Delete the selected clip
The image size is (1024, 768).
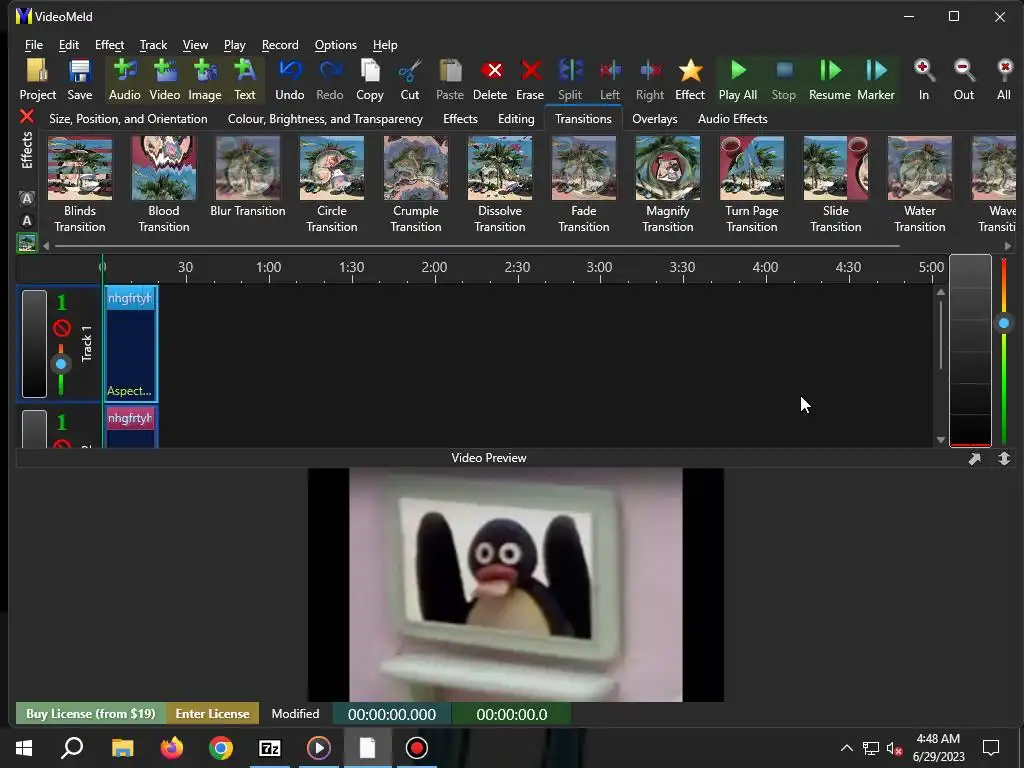point(490,80)
